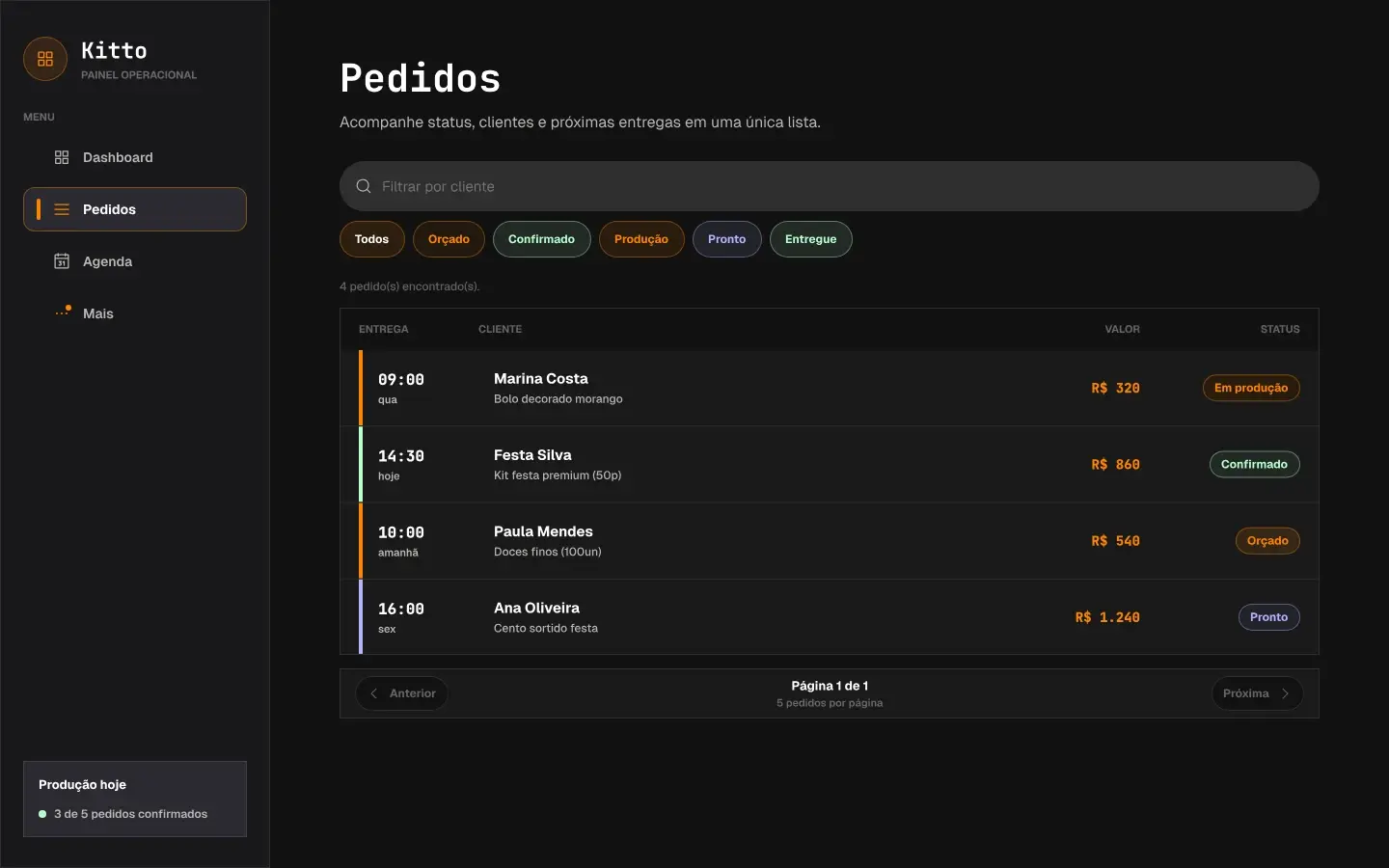Click the Orçado badge on Paula Mendes row
Viewport: 1389px width, 868px height.
tap(1267, 541)
